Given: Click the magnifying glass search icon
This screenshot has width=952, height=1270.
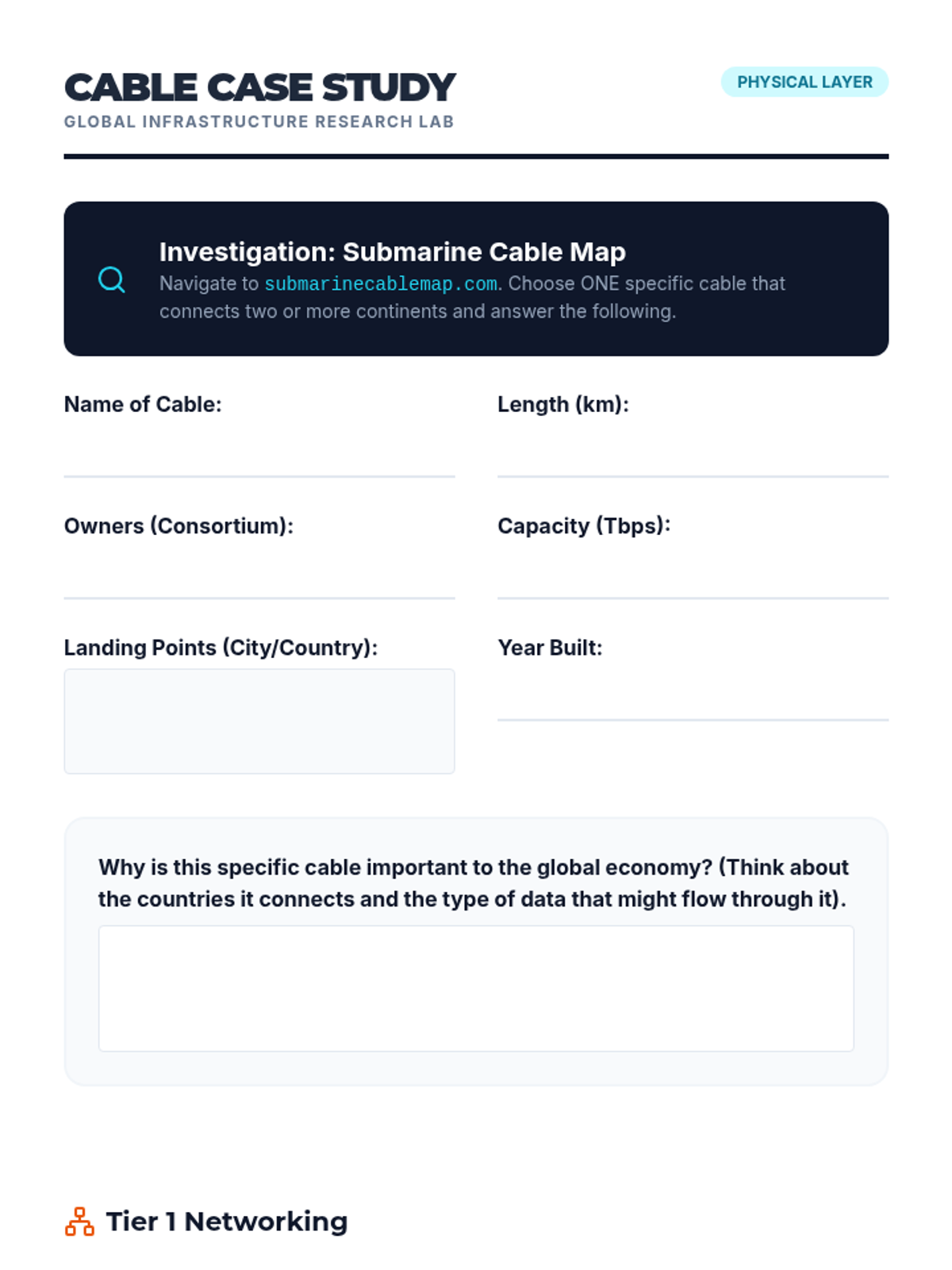Looking at the screenshot, I should (x=111, y=279).
